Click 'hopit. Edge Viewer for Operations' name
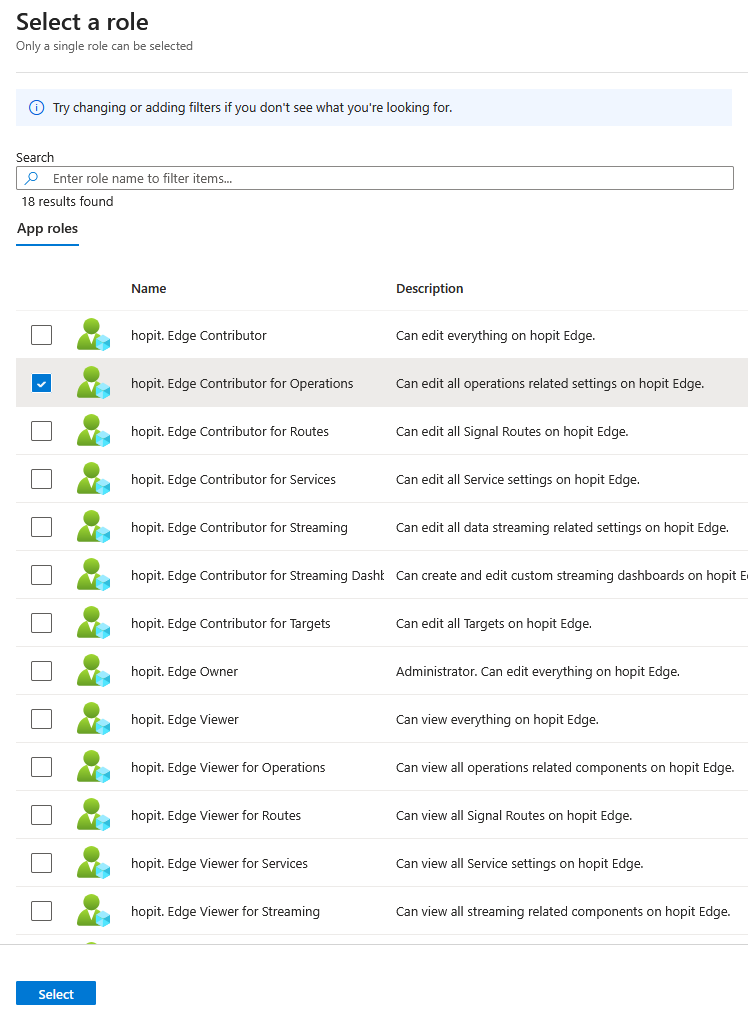 (228, 767)
